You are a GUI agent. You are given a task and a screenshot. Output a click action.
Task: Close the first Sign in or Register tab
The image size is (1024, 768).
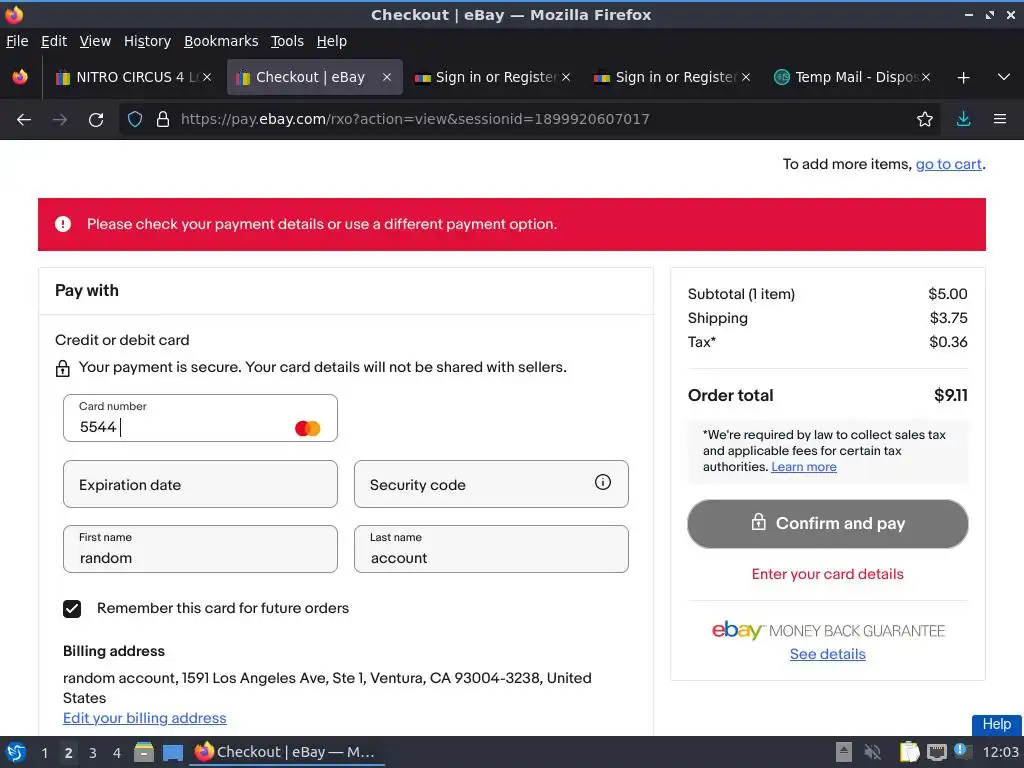click(x=566, y=77)
